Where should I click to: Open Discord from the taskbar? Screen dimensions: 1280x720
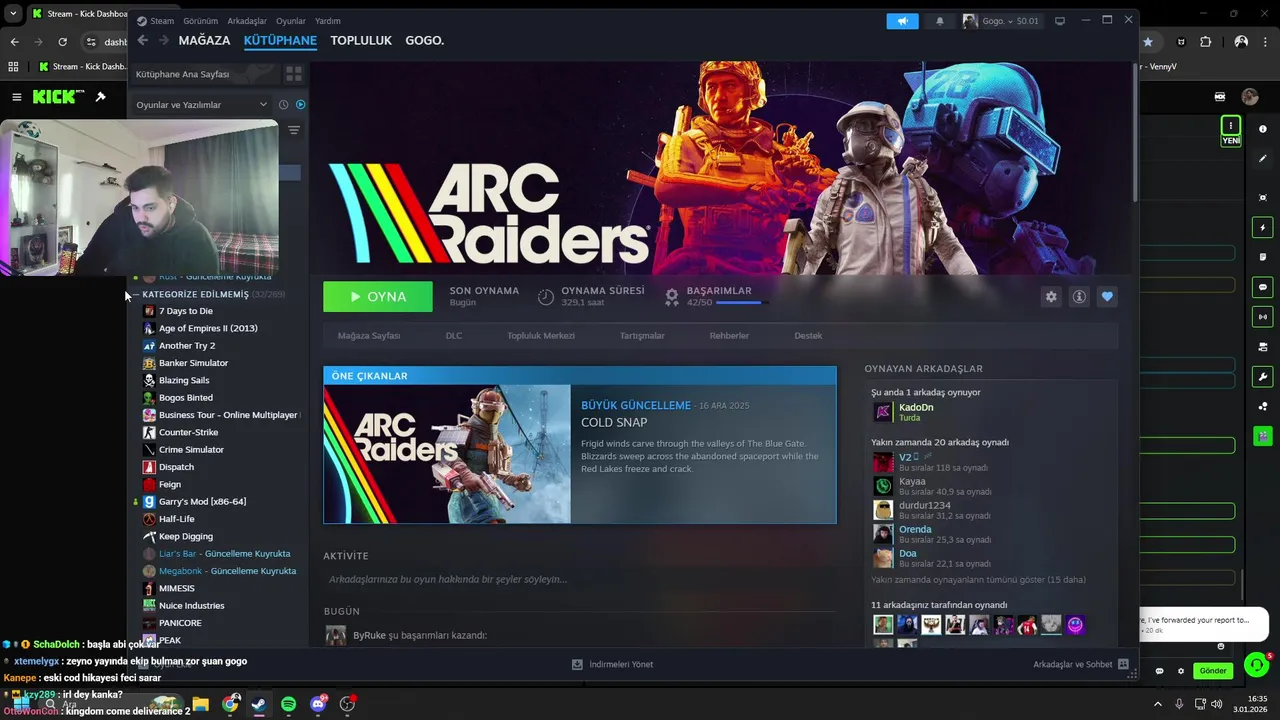tap(318, 704)
